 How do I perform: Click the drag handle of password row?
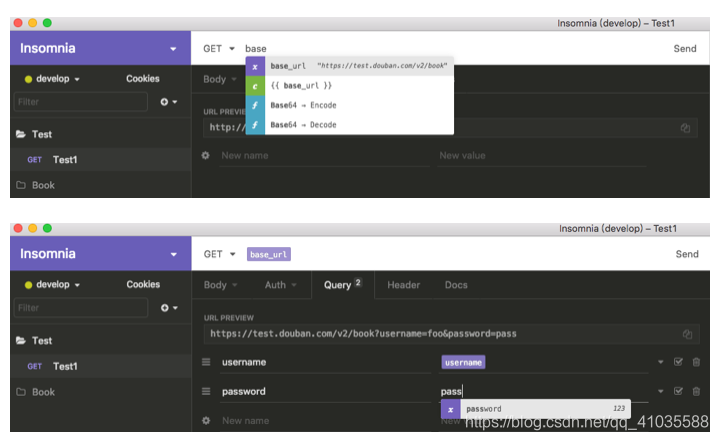pyautogui.click(x=206, y=391)
